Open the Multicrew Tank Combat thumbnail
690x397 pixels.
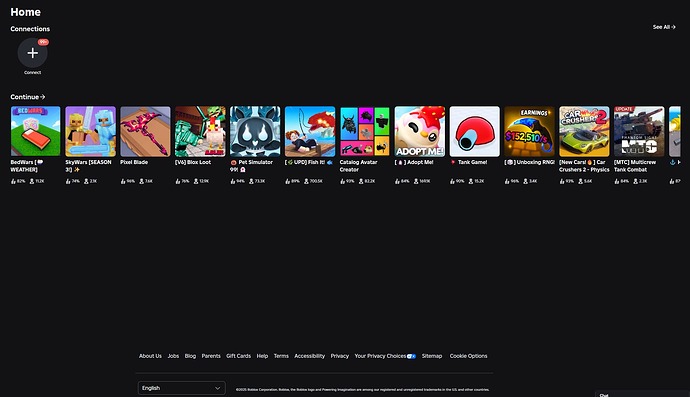coord(639,131)
